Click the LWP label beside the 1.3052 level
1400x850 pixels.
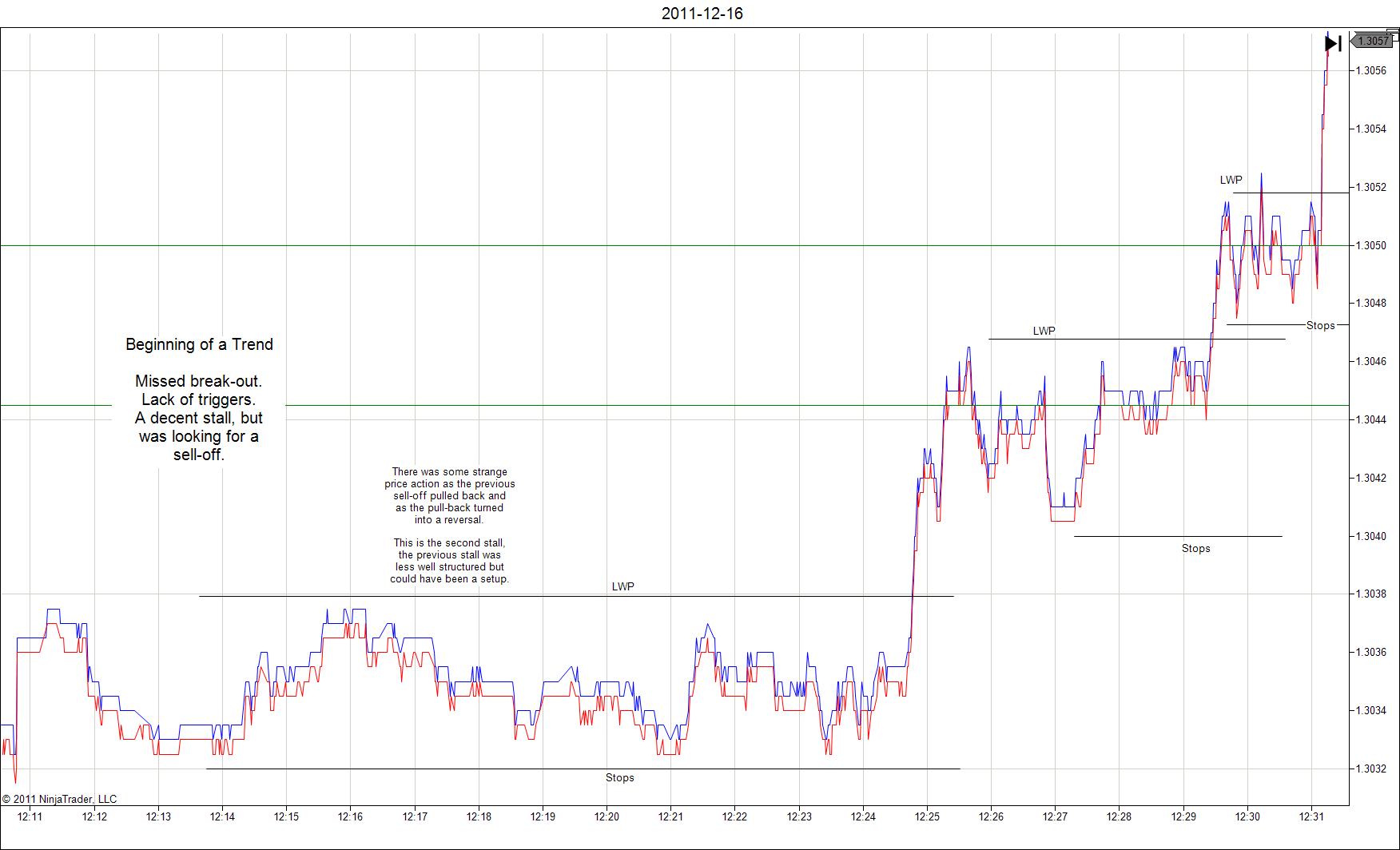click(x=1231, y=180)
